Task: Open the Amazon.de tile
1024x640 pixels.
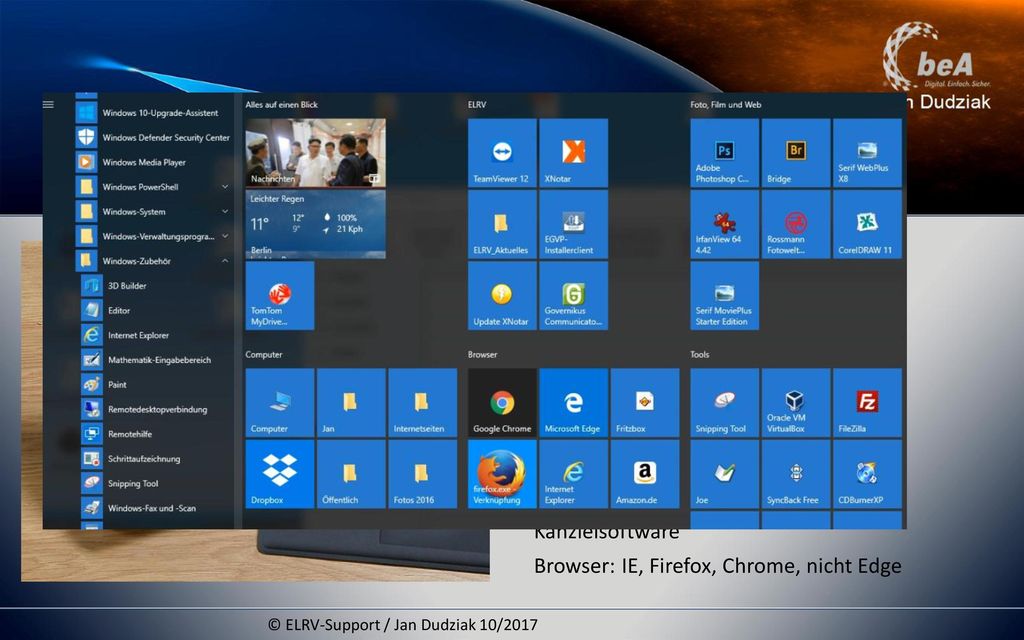Action: 645,473
